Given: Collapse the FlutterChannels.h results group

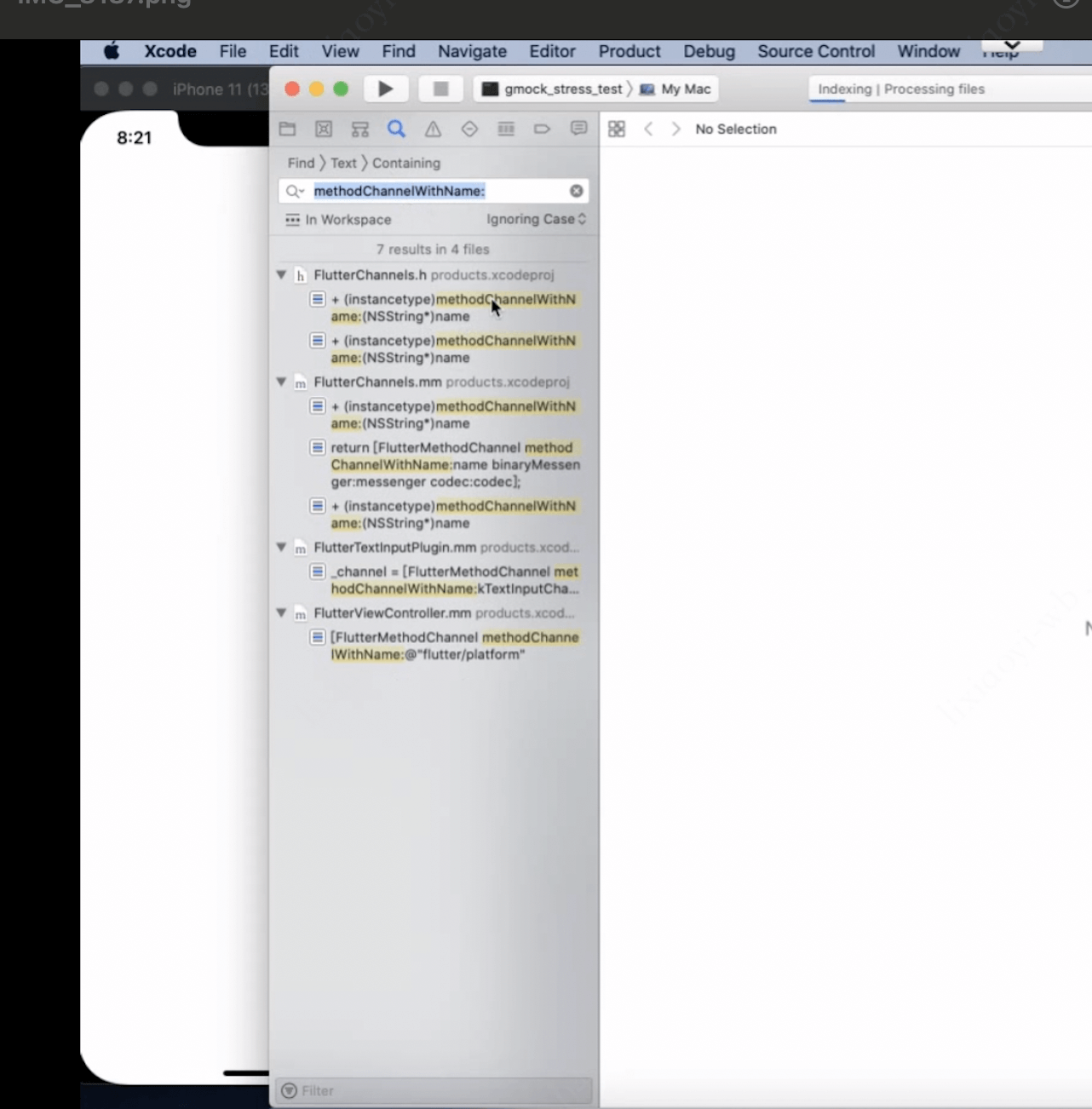Looking at the screenshot, I should (281, 275).
